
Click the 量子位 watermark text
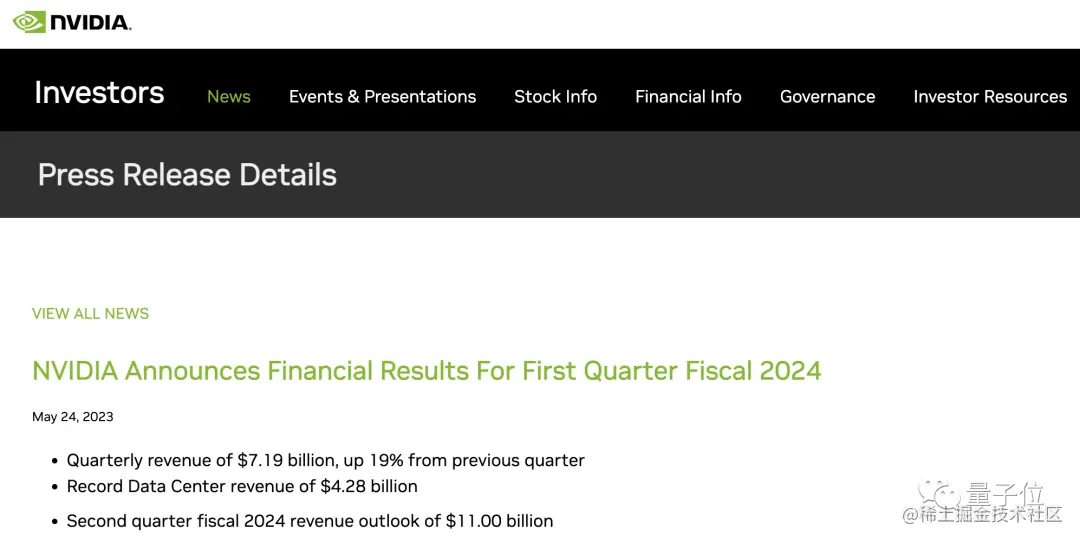click(x=1005, y=493)
